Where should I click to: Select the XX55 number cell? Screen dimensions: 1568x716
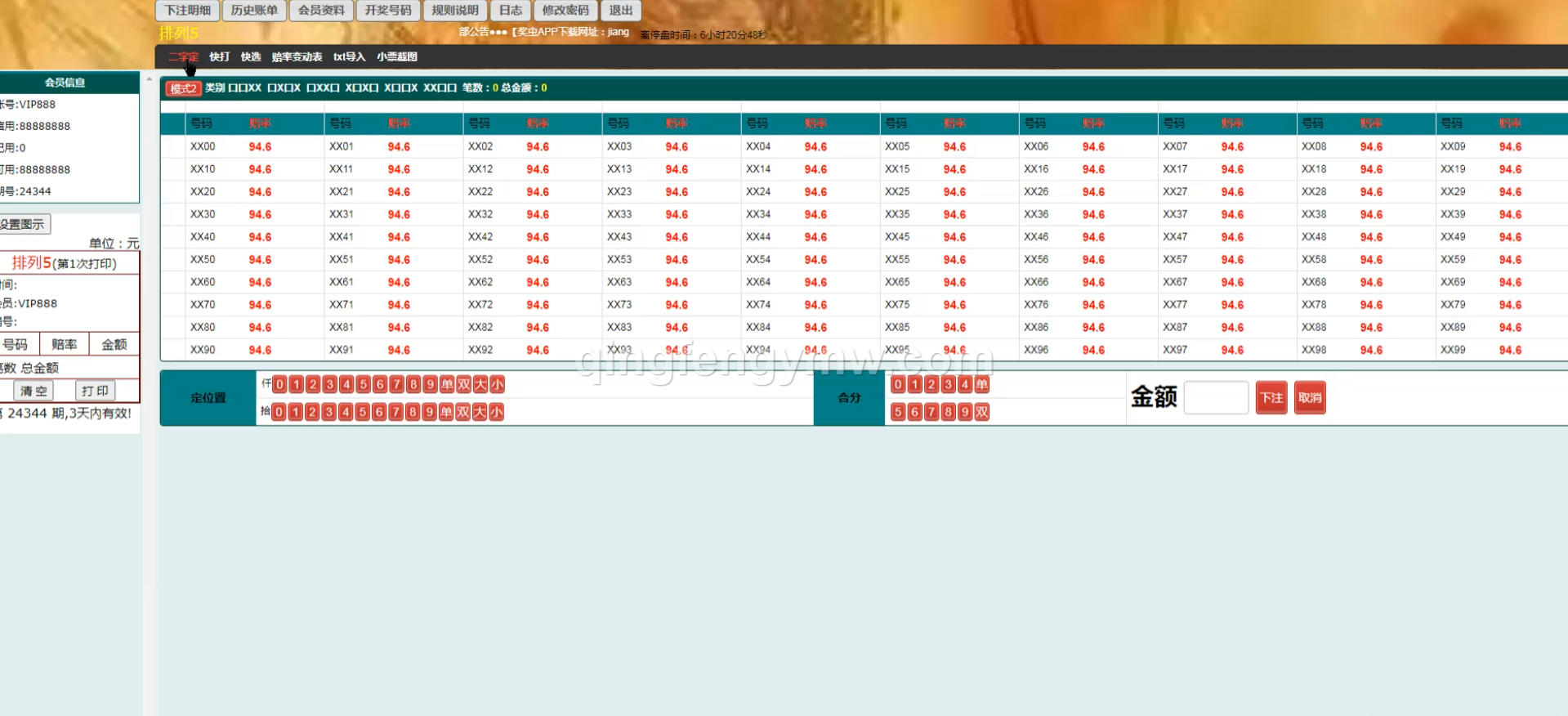(897, 260)
